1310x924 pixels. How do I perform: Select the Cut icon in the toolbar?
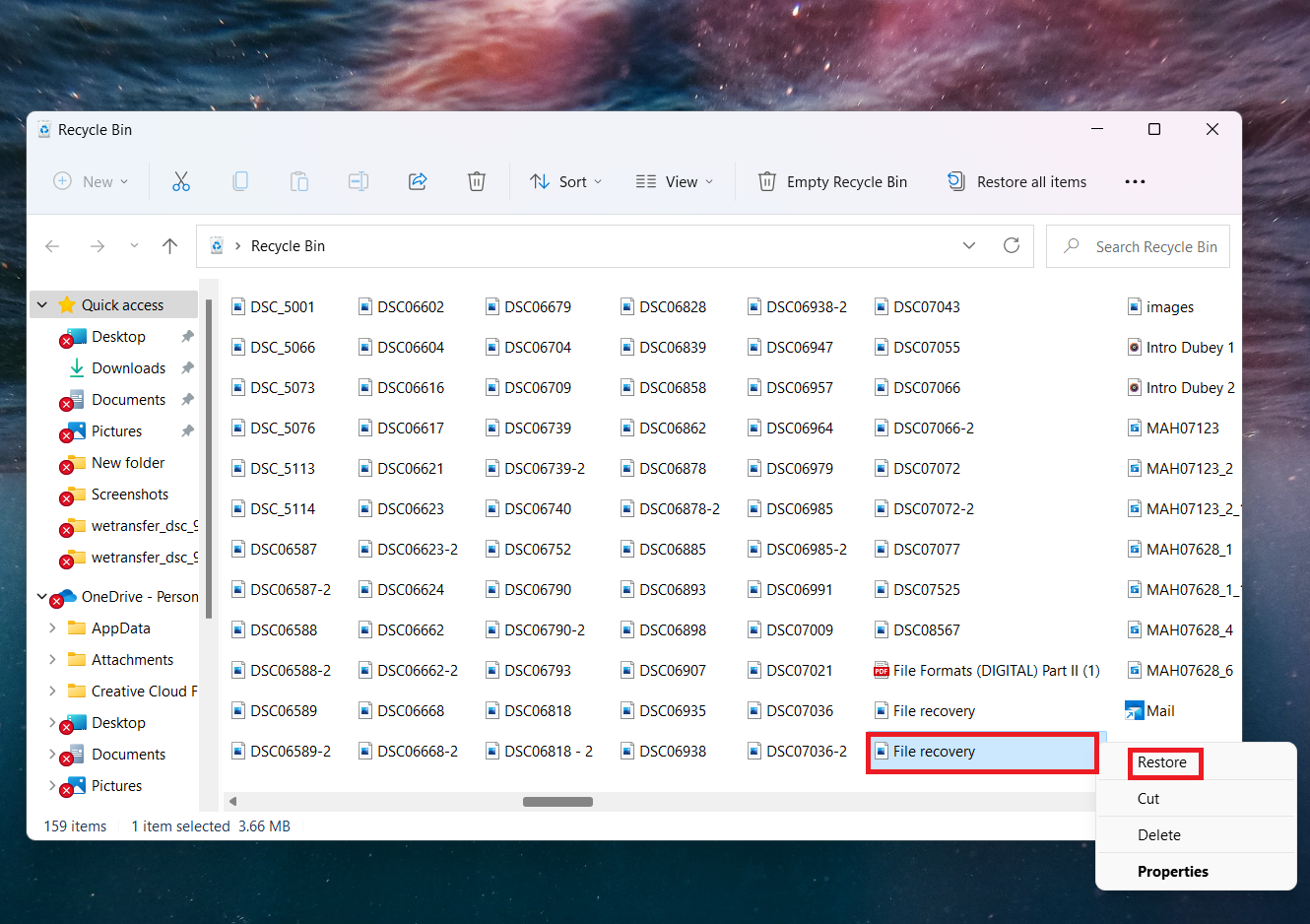tap(180, 181)
